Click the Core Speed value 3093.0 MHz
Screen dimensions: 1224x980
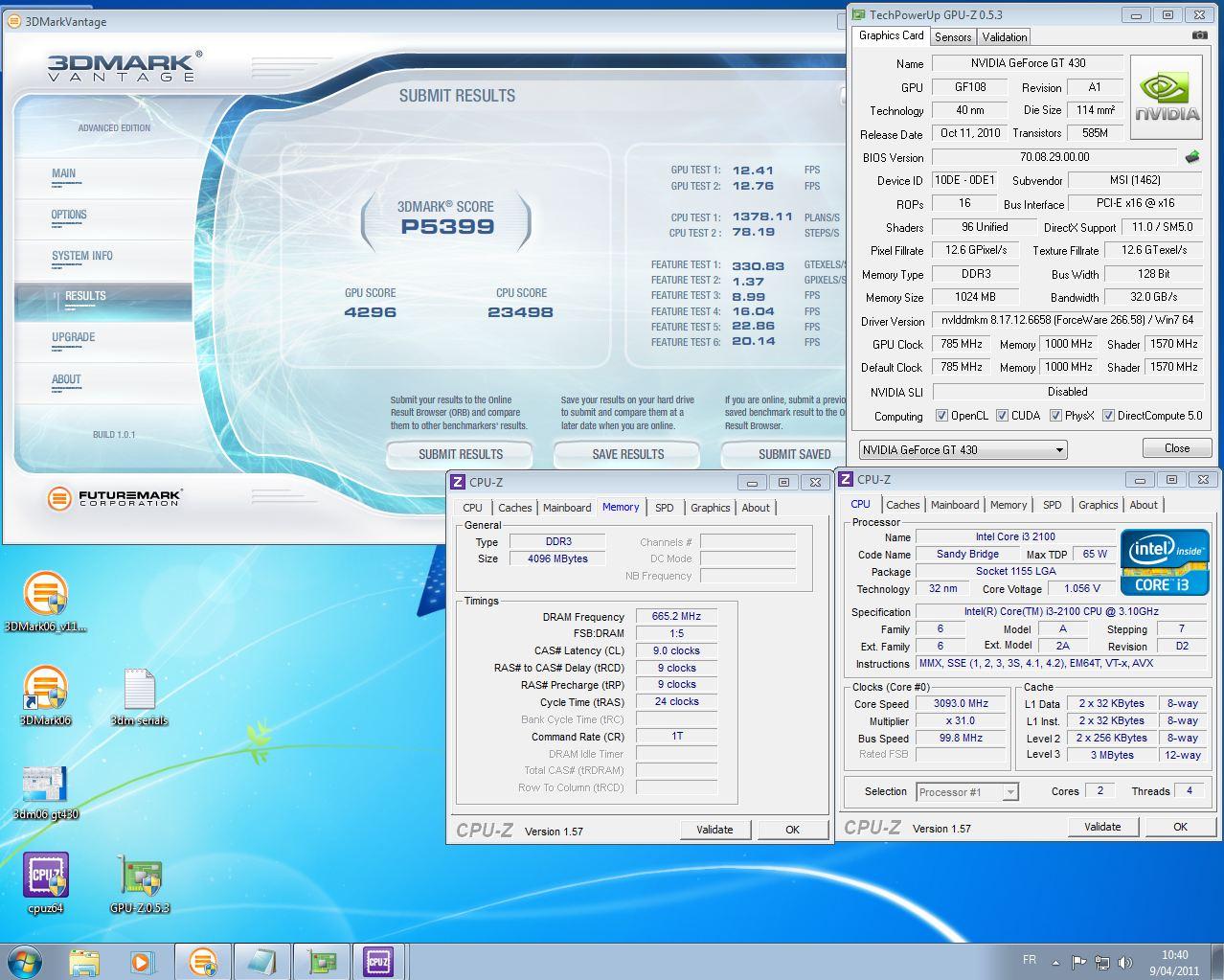(x=961, y=703)
